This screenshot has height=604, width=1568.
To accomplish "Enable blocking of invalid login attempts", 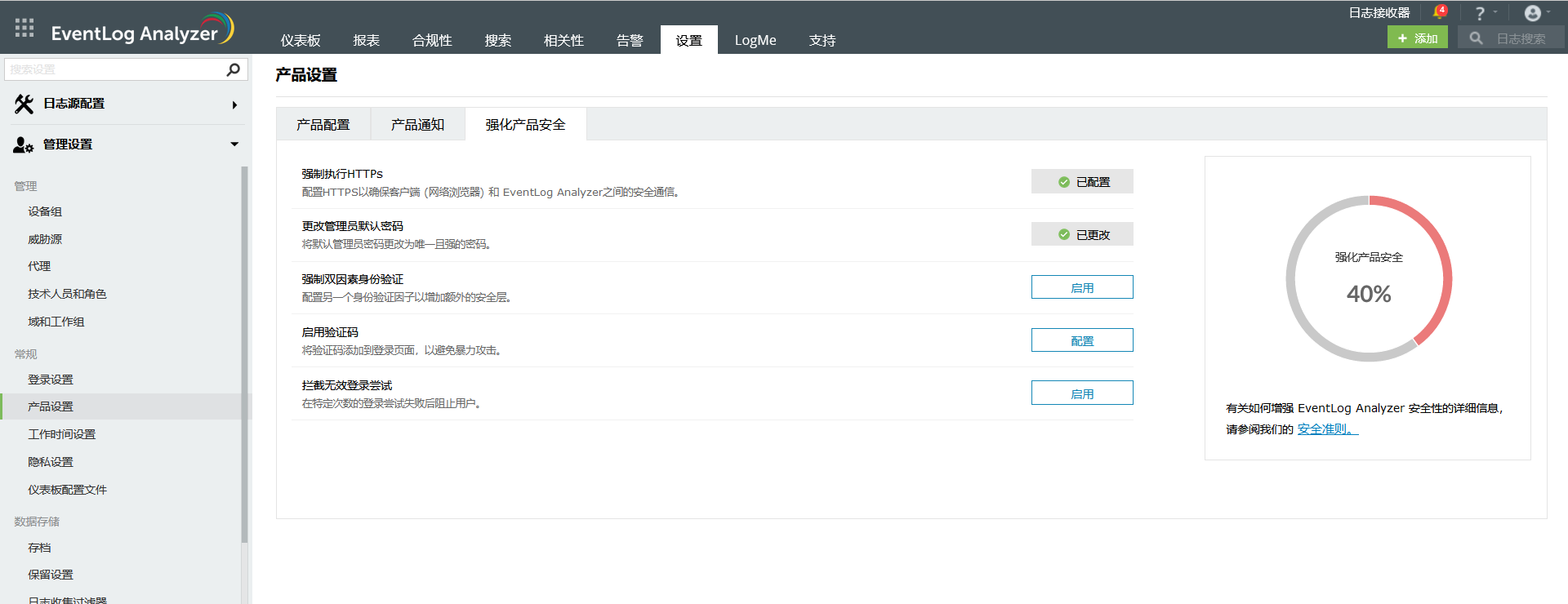I will click(1081, 393).
